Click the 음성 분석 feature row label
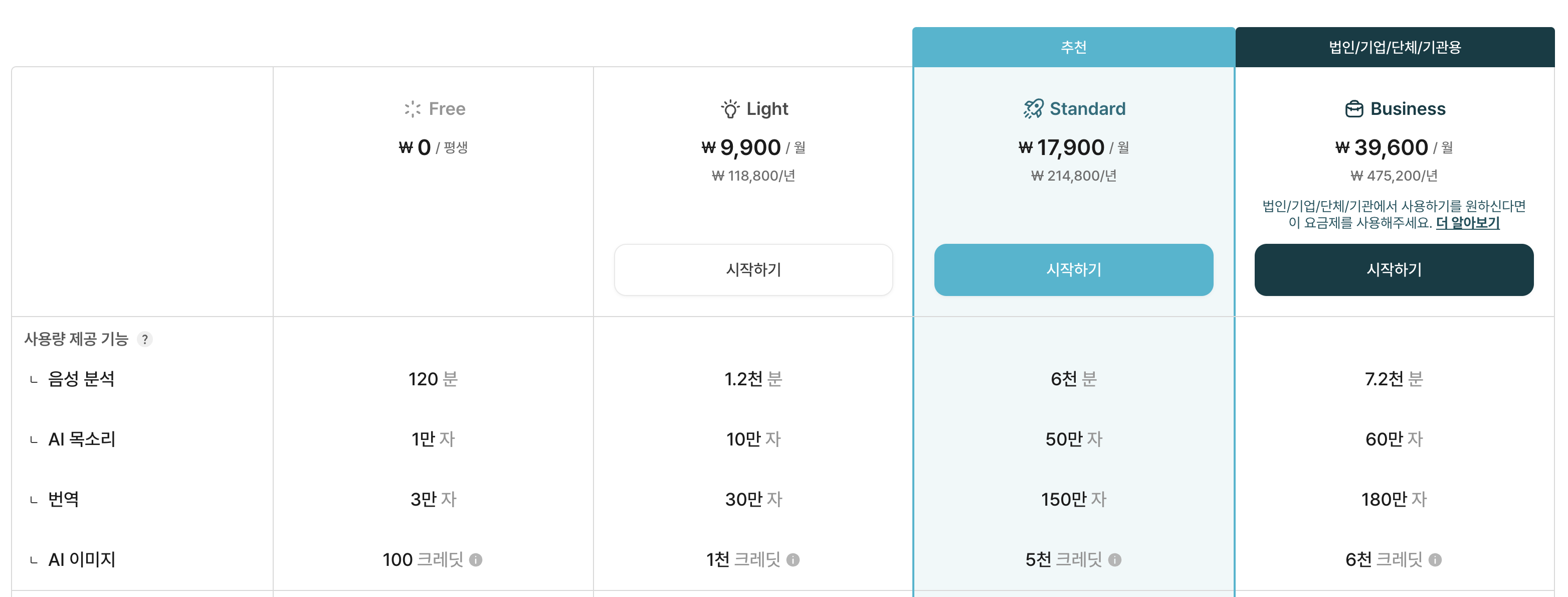Image resolution: width=1568 pixels, height=597 pixels. point(81,379)
